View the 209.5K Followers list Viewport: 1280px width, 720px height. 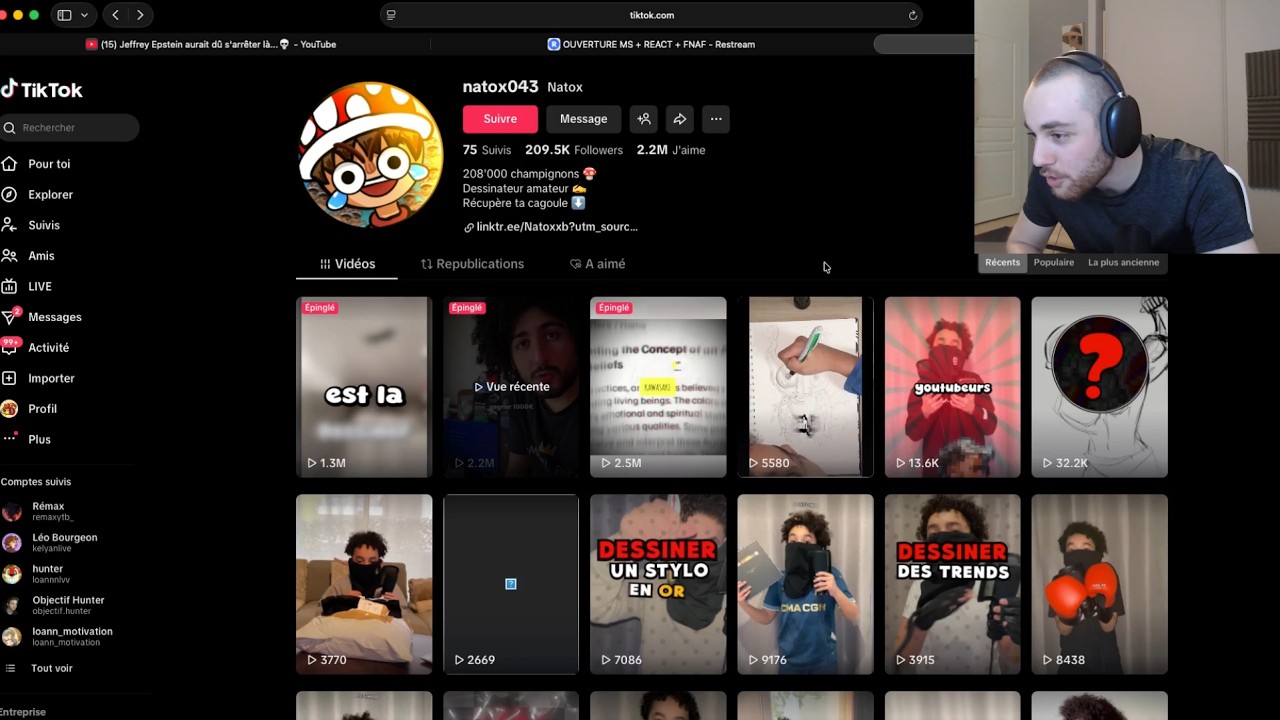tap(574, 150)
